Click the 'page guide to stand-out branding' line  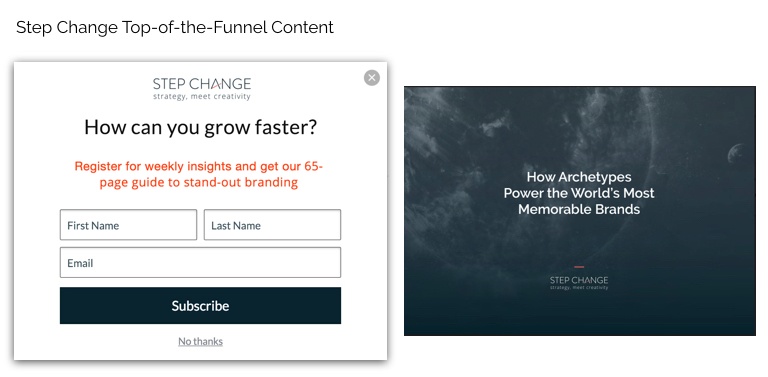[198, 183]
